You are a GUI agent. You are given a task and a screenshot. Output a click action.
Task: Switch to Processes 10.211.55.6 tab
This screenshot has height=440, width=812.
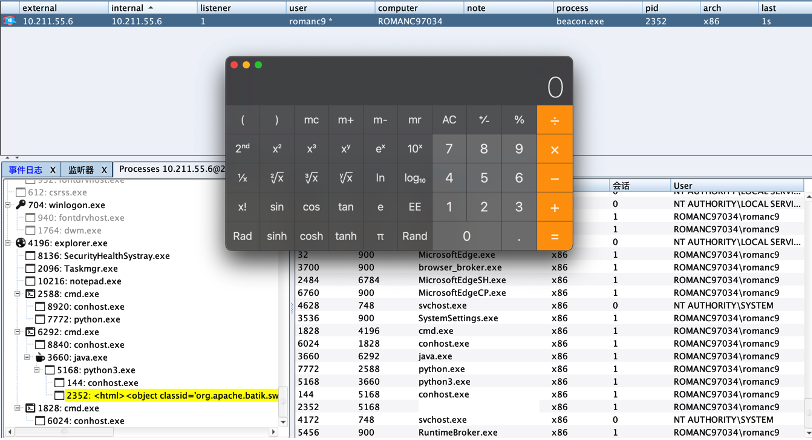[x=172, y=169]
